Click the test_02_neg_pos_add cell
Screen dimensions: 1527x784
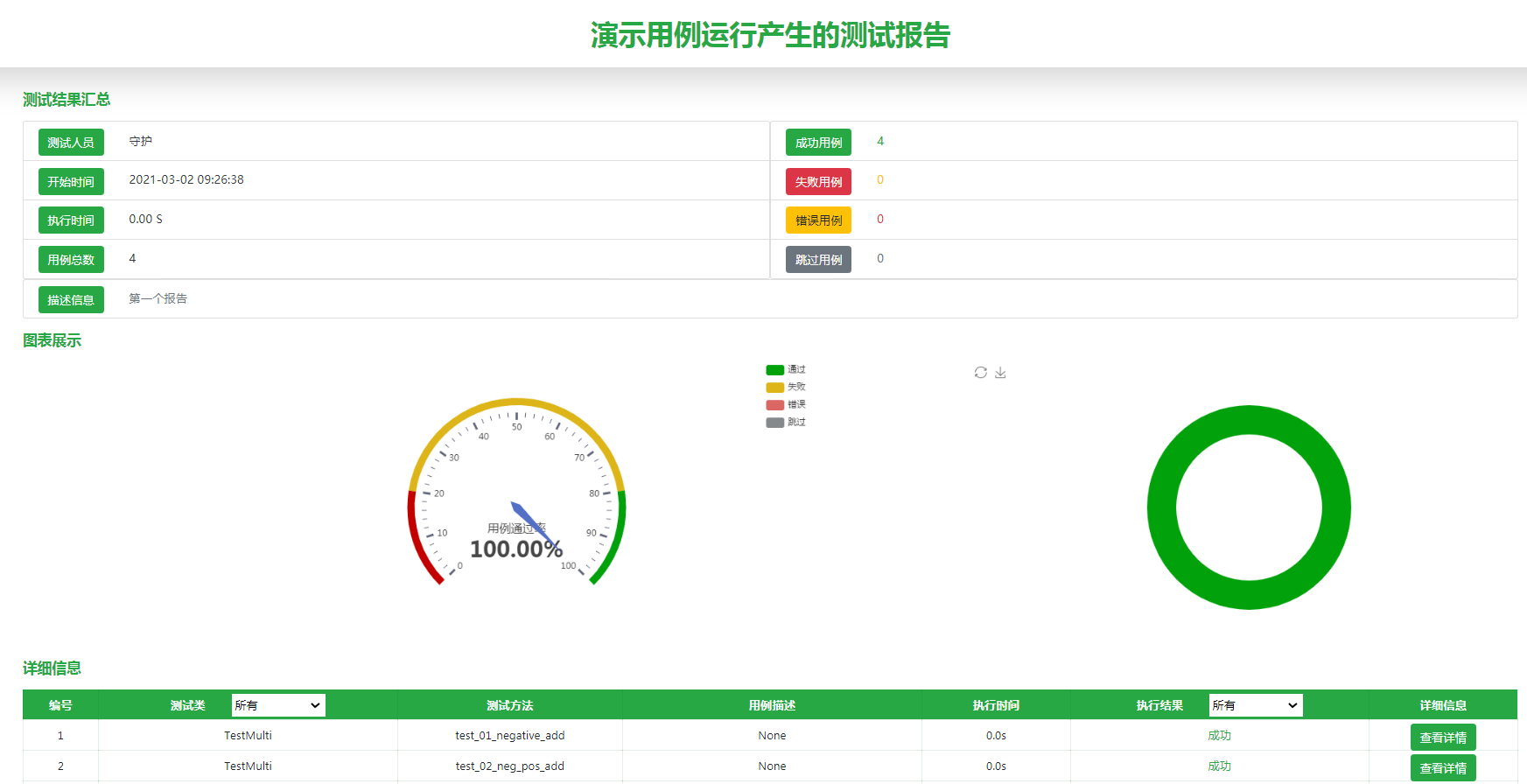coord(509,766)
